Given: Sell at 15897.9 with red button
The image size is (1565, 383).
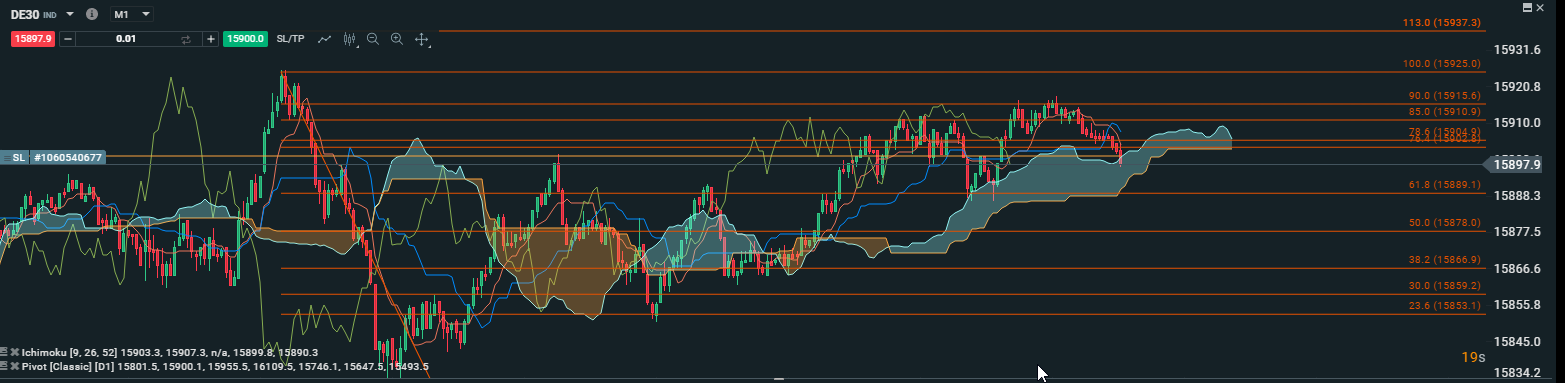Looking at the screenshot, I should [33, 39].
